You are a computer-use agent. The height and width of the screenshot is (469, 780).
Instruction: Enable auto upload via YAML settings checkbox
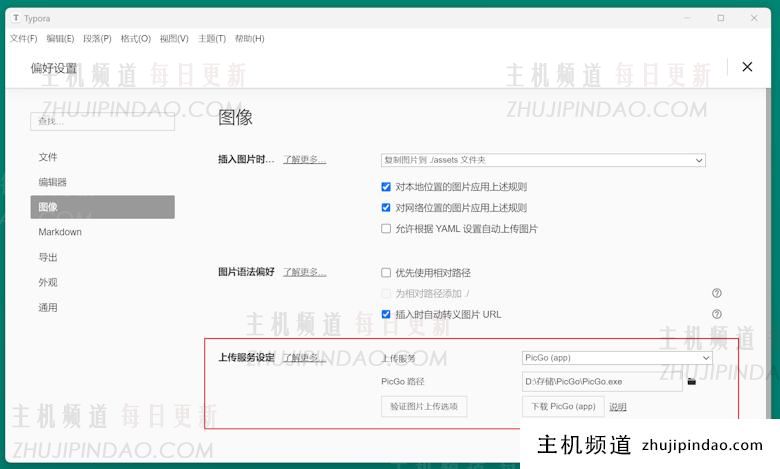[386, 228]
